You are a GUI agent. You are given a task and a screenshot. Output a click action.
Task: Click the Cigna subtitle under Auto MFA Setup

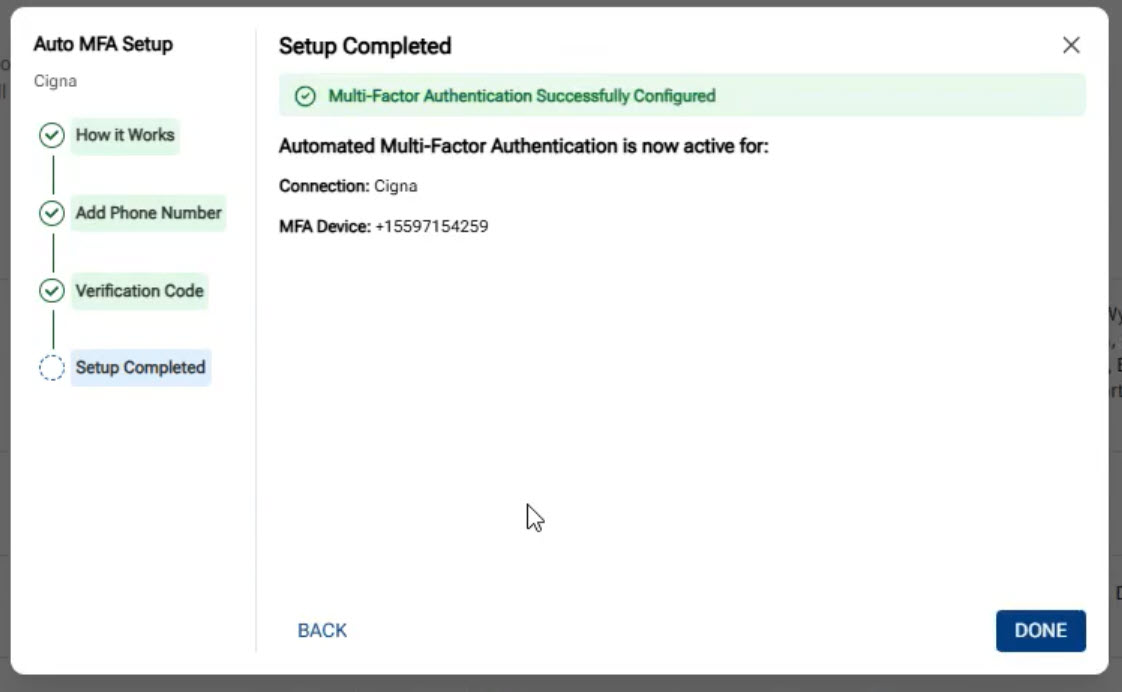tap(55, 81)
